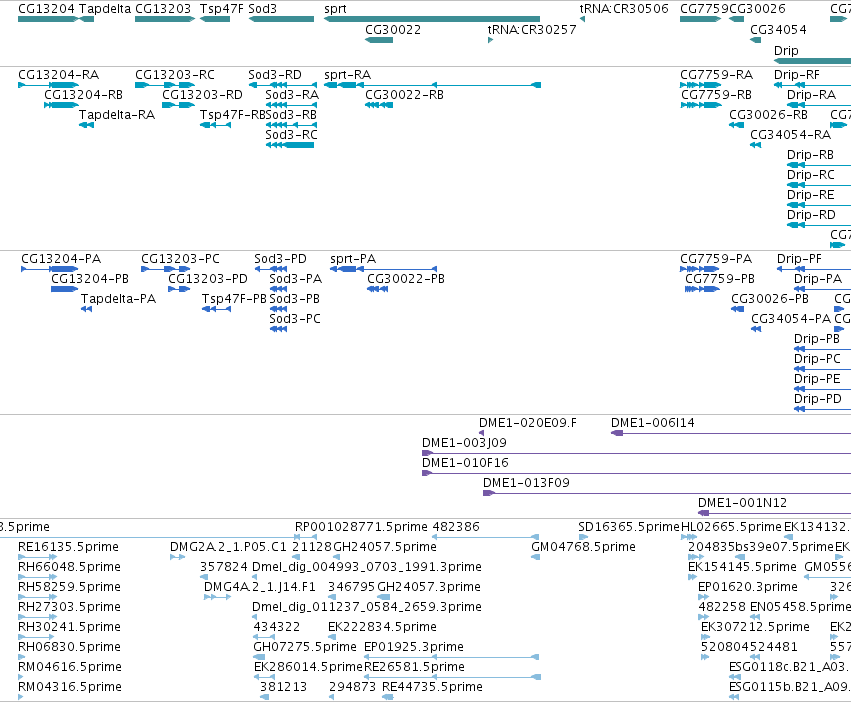Click the CG30026-PB protein feature
The width and height of the screenshot is (851, 702).
[738, 309]
